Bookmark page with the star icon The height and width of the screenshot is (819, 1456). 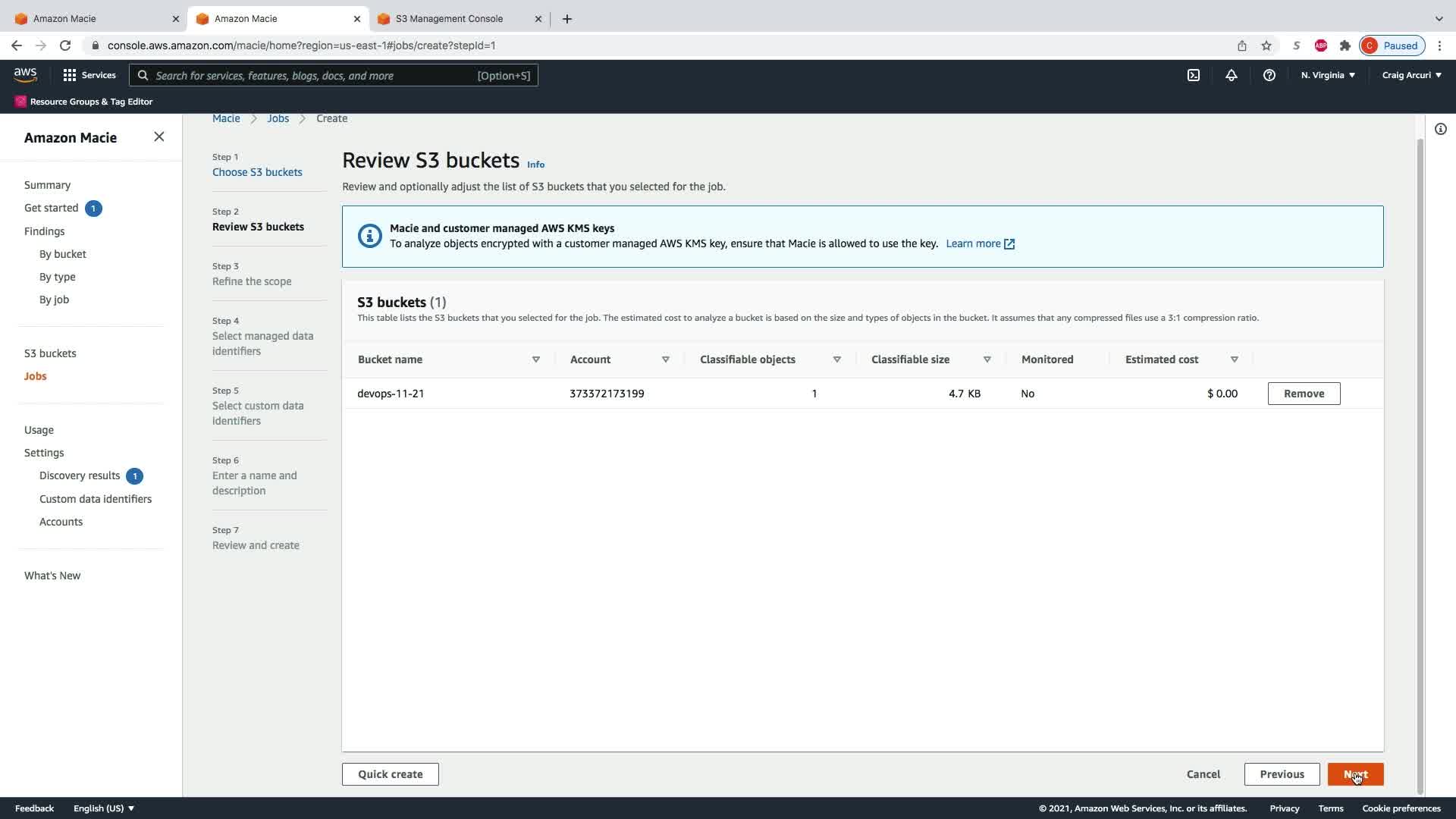(1266, 45)
